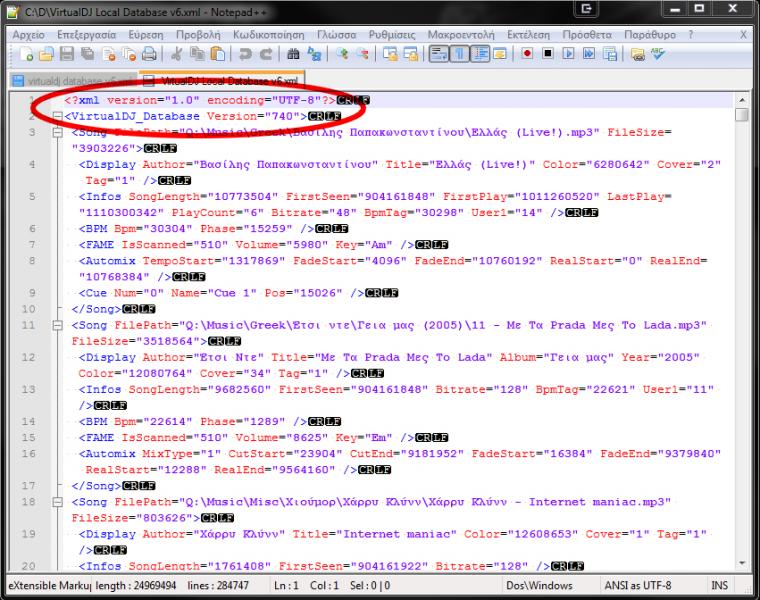Viewport: 760px width, 600px height.
Task: Open the Εύρεση menu
Action: (146, 35)
